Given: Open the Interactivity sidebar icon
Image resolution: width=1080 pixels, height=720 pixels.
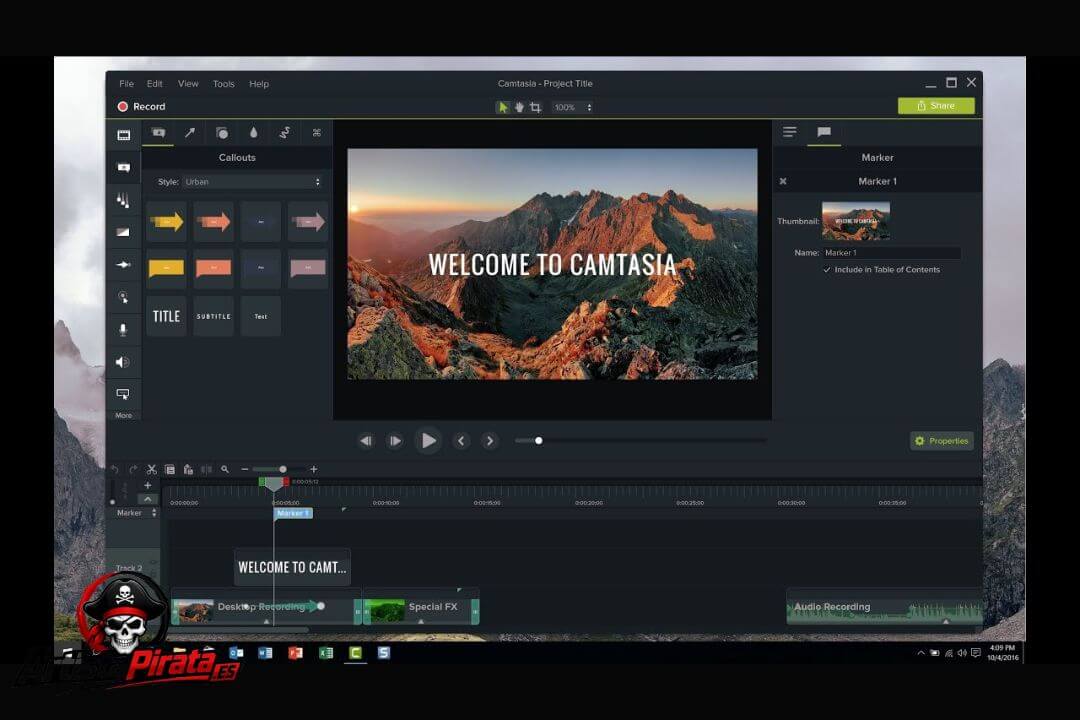Looking at the screenshot, I should pyautogui.click(x=123, y=394).
